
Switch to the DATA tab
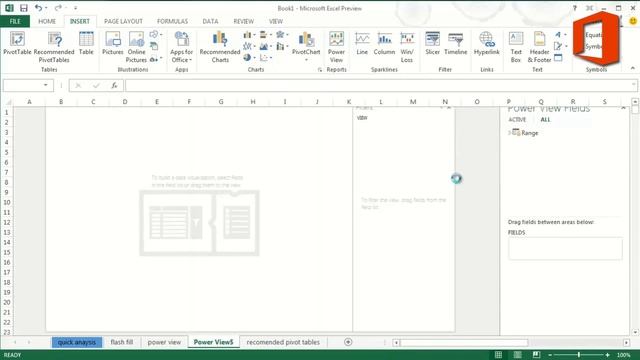pyautogui.click(x=210, y=21)
